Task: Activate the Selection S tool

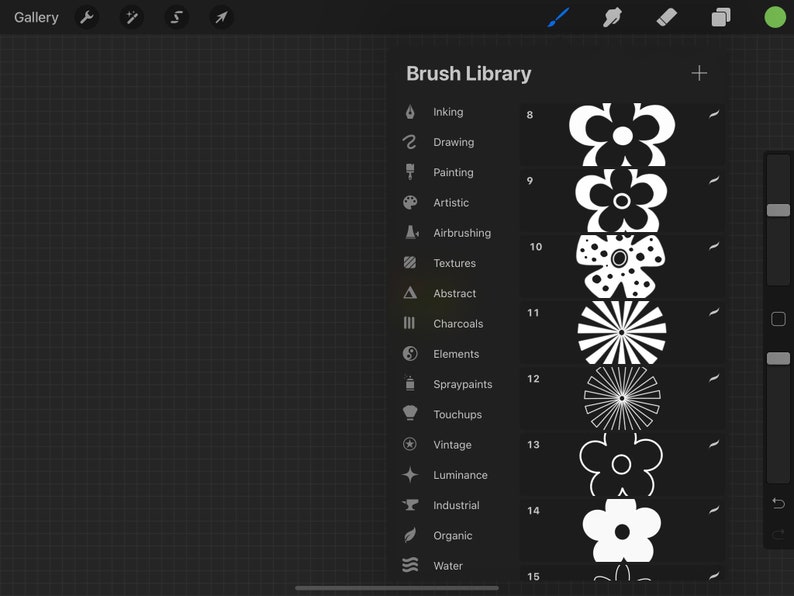Action: (177, 17)
